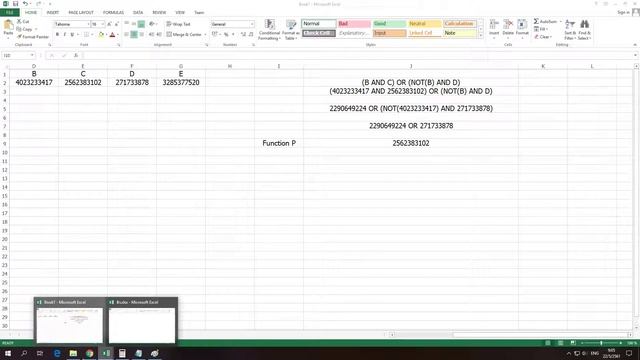Click the Sign in link
The width and height of the screenshot is (640, 360).
(x=623, y=13)
